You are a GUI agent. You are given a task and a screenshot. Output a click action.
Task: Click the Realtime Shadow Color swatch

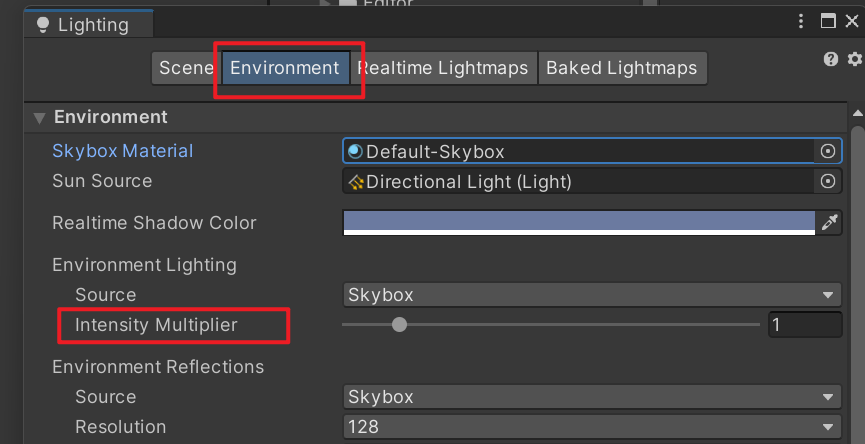tap(579, 223)
